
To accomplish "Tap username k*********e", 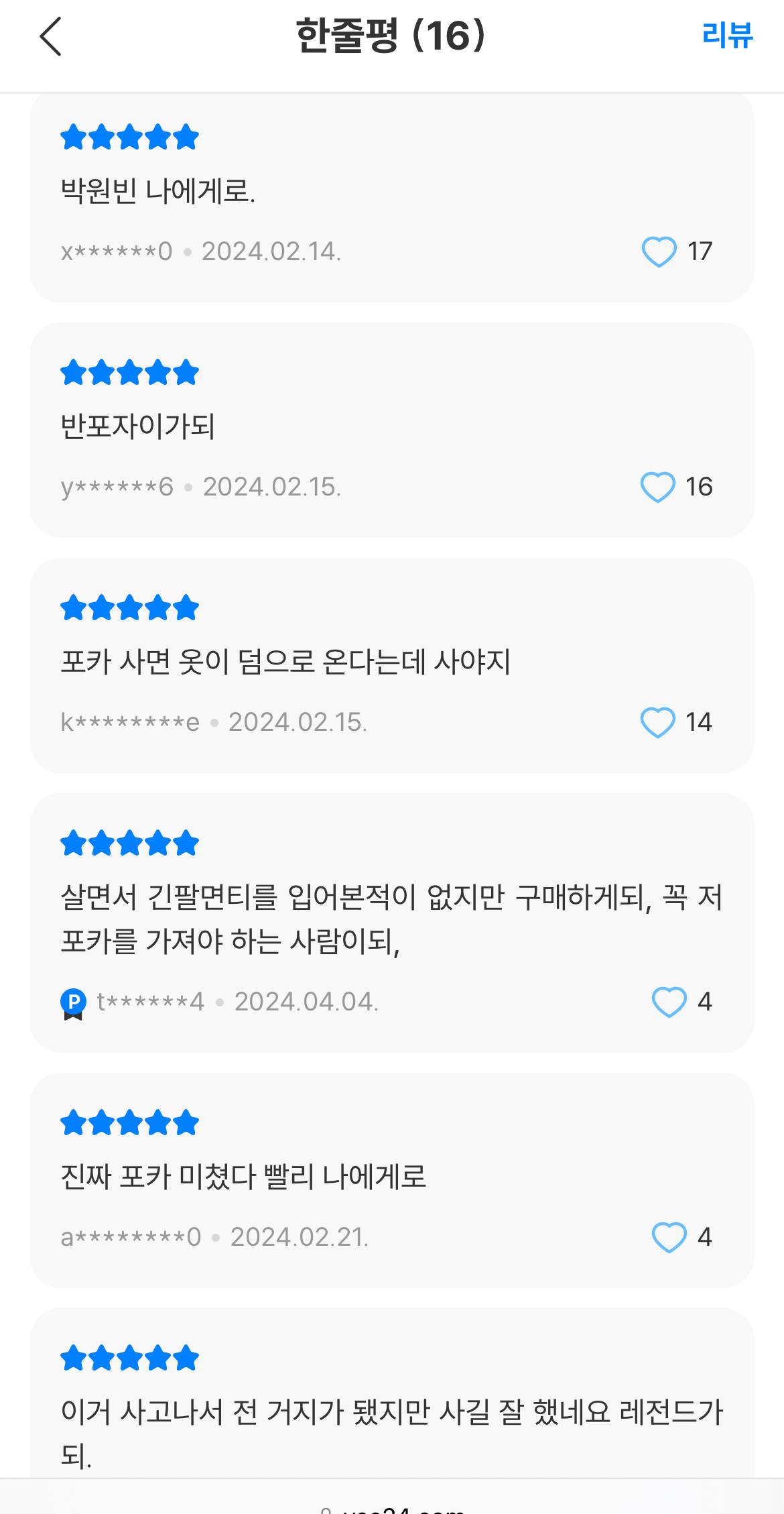I will pyautogui.click(x=130, y=722).
